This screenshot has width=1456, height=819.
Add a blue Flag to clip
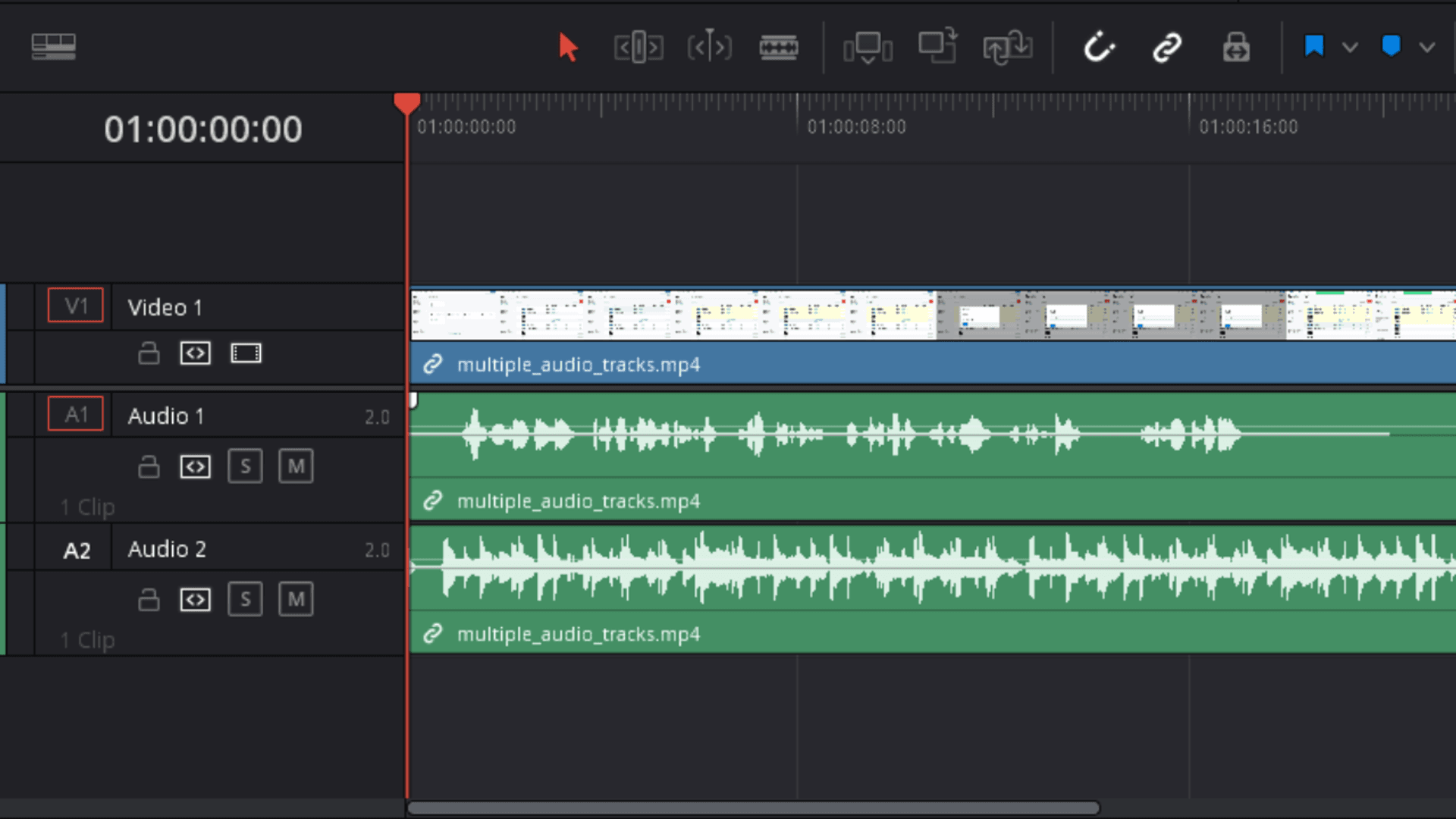click(1314, 47)
